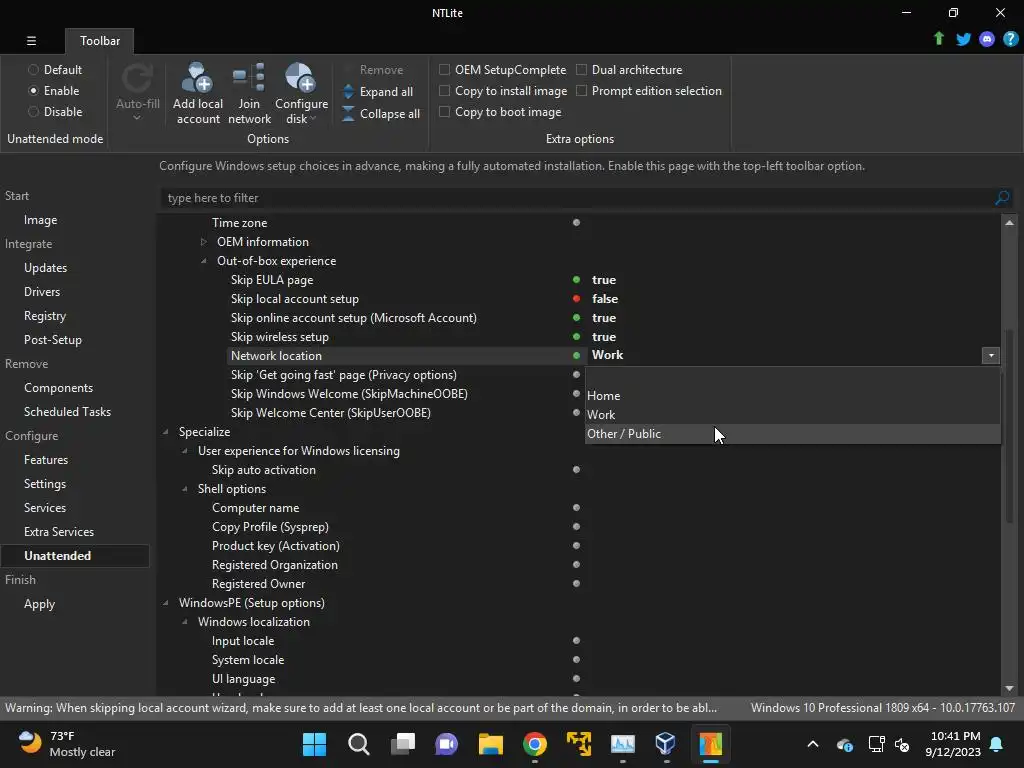Click the Network location dropdown arrow

991,355
